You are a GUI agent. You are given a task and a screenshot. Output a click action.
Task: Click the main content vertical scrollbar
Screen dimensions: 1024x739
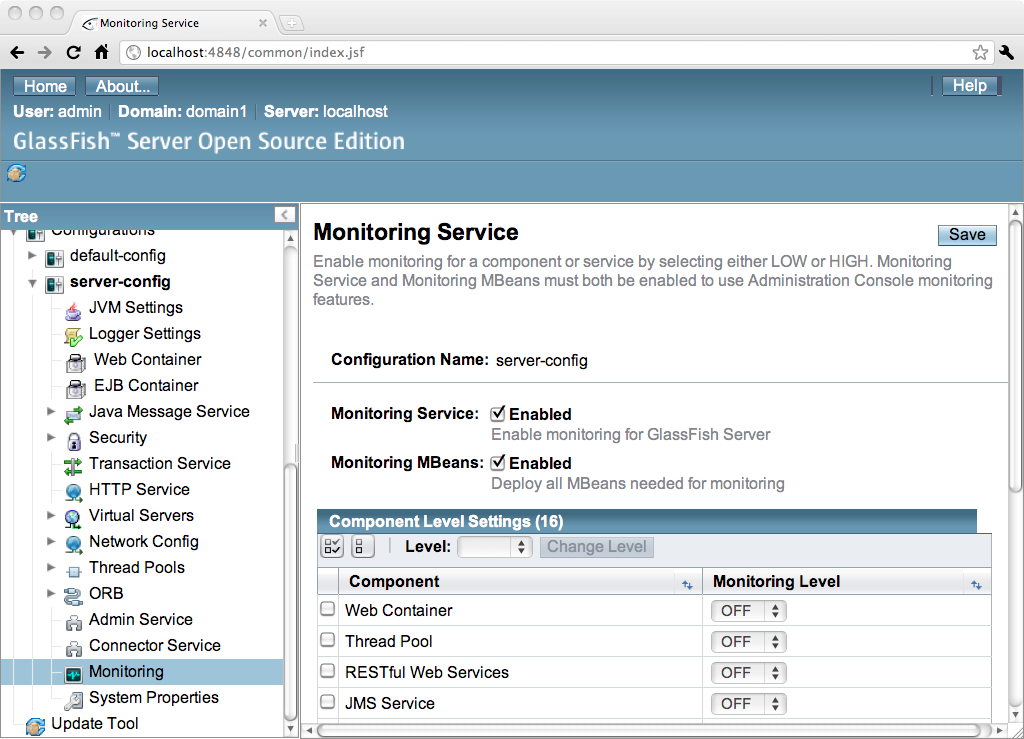(x=1015, y=356)
